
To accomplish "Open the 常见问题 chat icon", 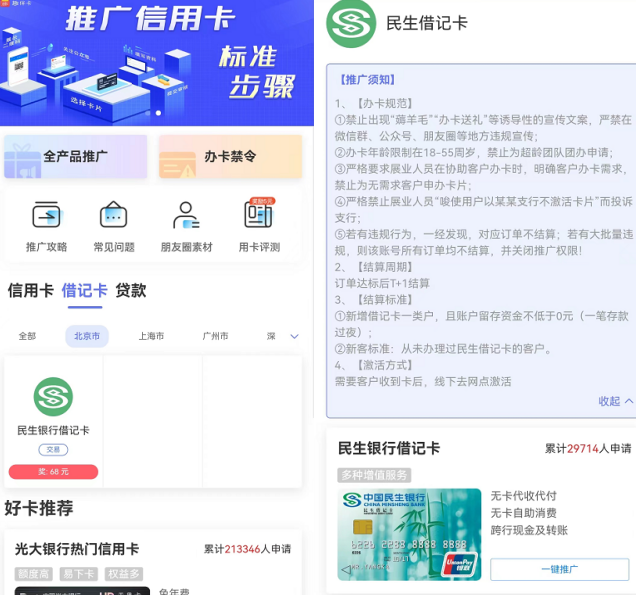I will [x=113, y=216].
